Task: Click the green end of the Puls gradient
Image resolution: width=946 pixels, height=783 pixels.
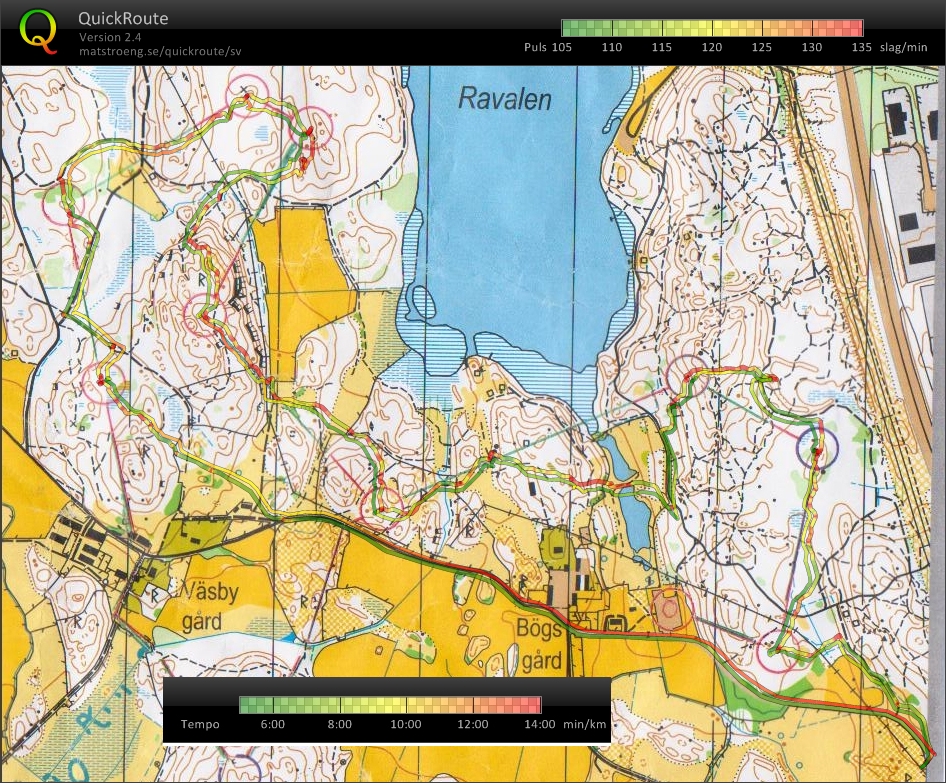Action: point(572,25)
